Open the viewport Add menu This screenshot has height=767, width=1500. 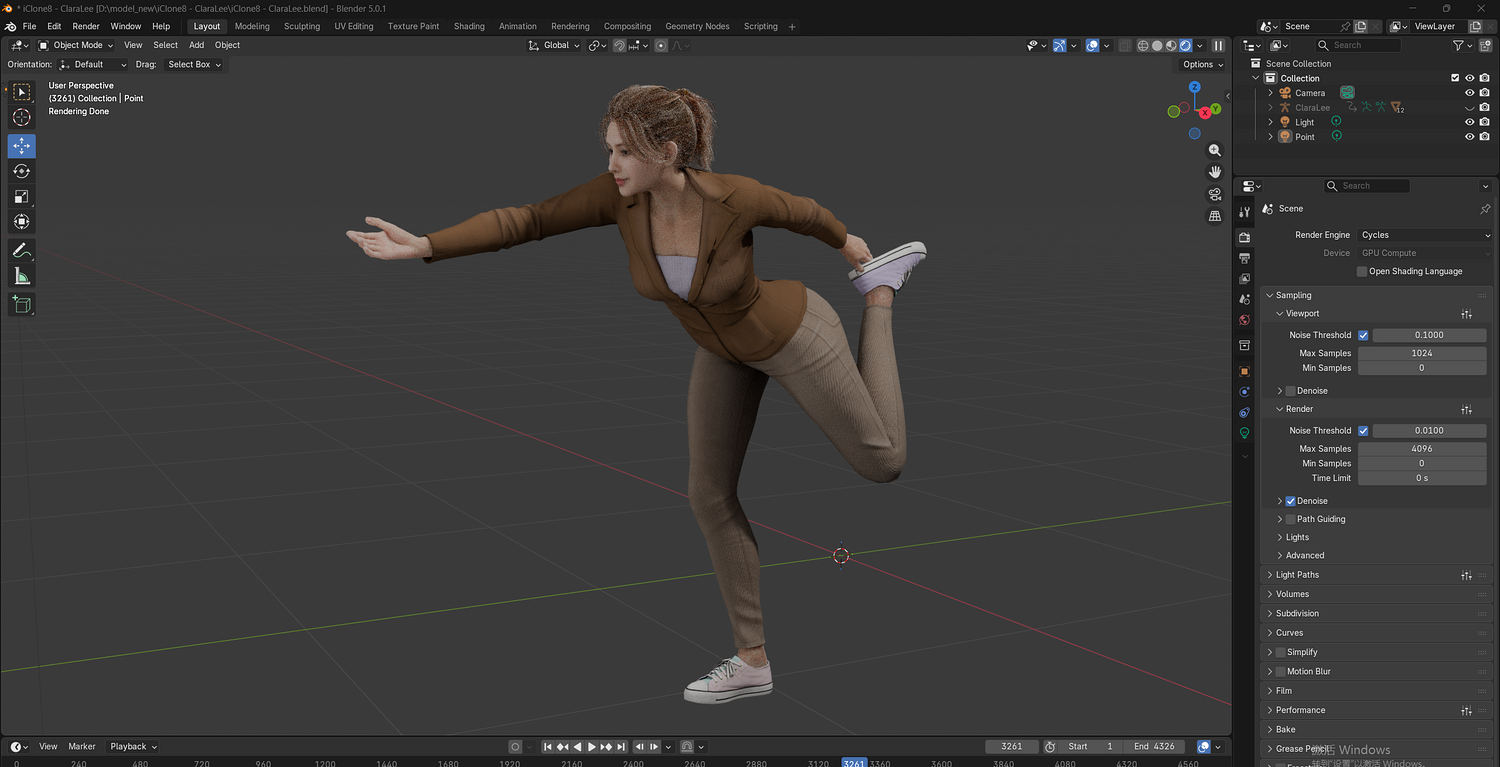[x=196, y=45]
